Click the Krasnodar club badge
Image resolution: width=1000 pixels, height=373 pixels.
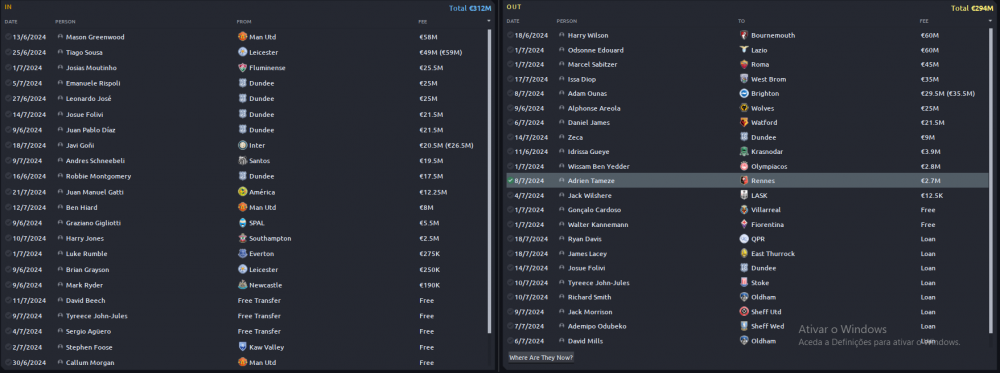(x=744, y=152)
